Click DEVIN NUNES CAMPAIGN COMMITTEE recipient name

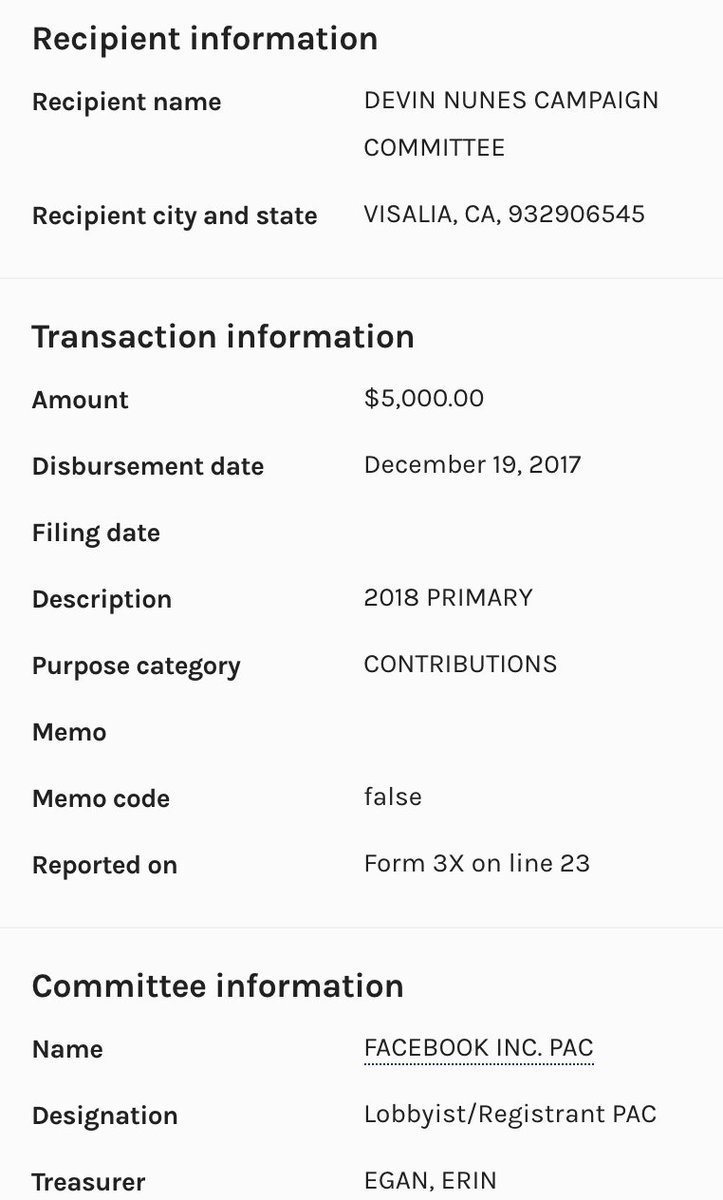[x=511, y=124]
